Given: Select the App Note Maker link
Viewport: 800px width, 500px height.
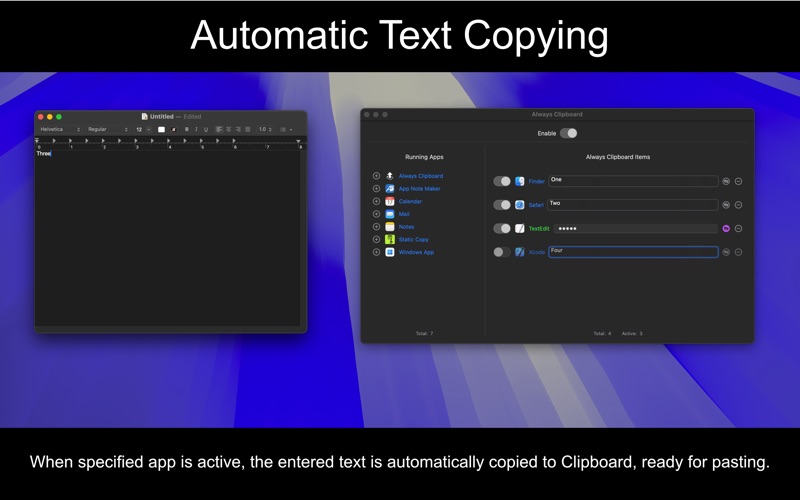Looking at the screenshot, I should [419, 189].
